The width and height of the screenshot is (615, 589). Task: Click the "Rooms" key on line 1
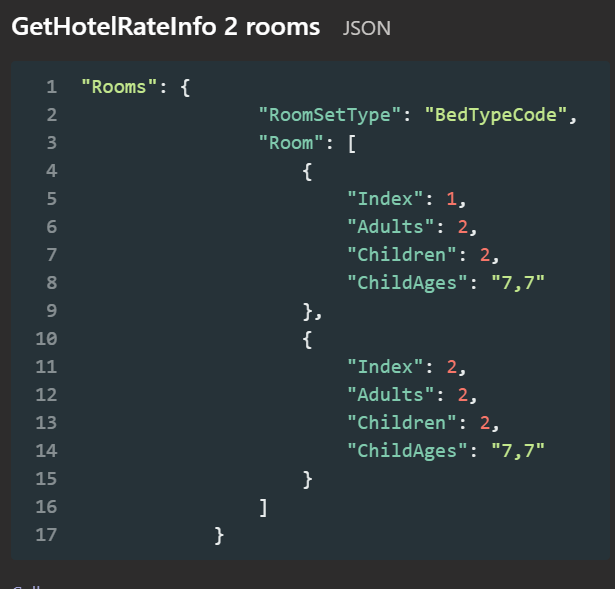point(119,87)
